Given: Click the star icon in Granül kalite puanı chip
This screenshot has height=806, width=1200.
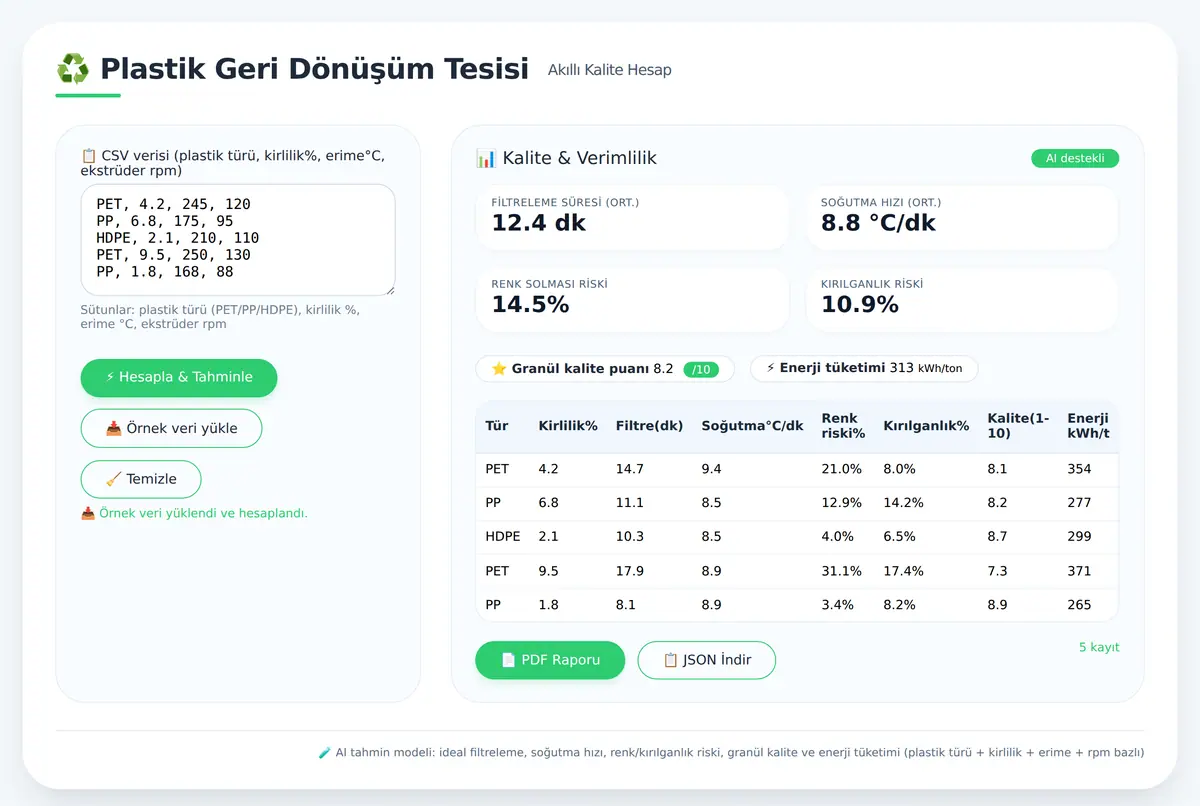Looking at the screenshot, I should click(x=499, y=369).
